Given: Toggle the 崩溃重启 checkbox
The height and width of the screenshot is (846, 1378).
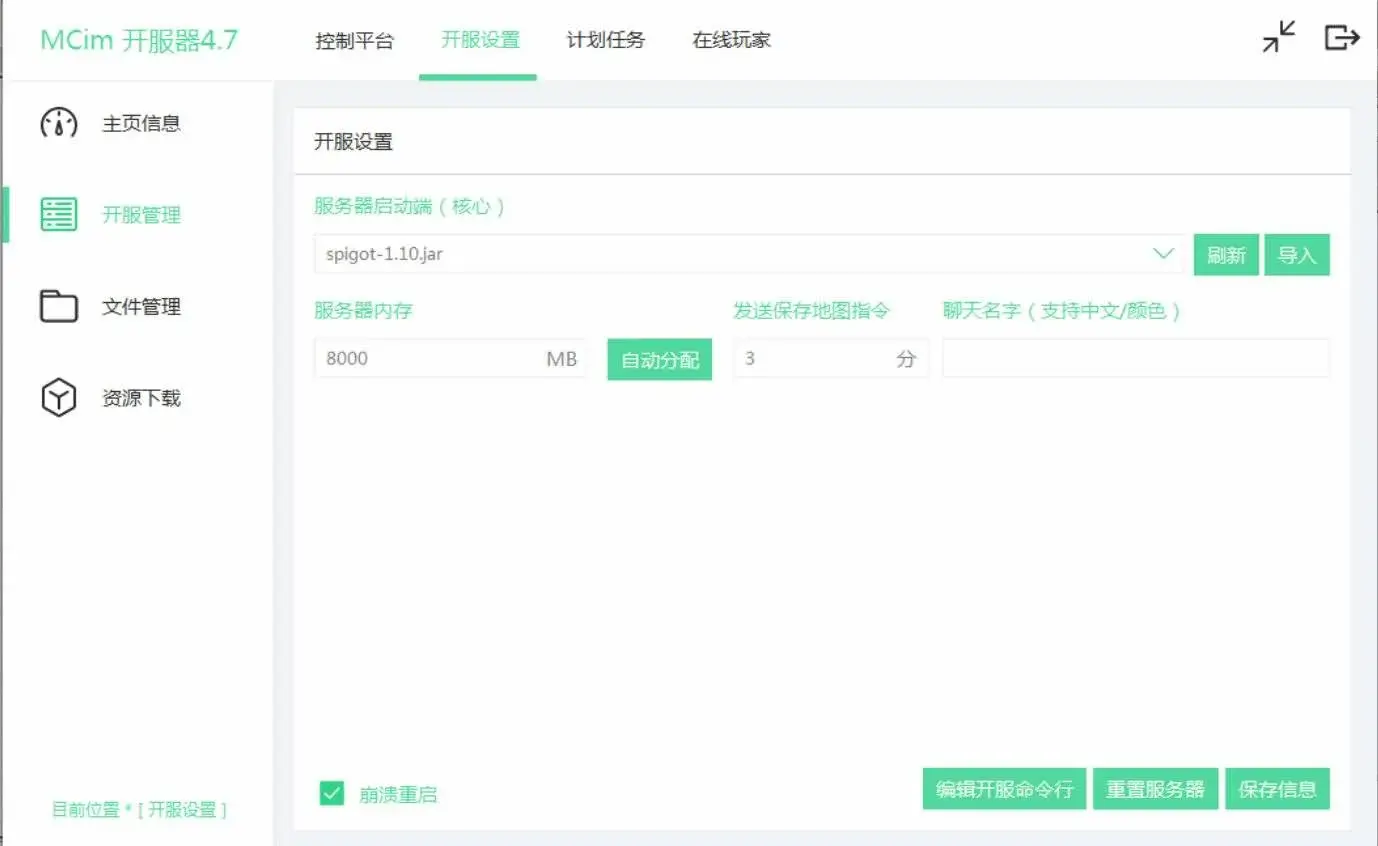Looking at the screenshot, I should coord(332,794).
